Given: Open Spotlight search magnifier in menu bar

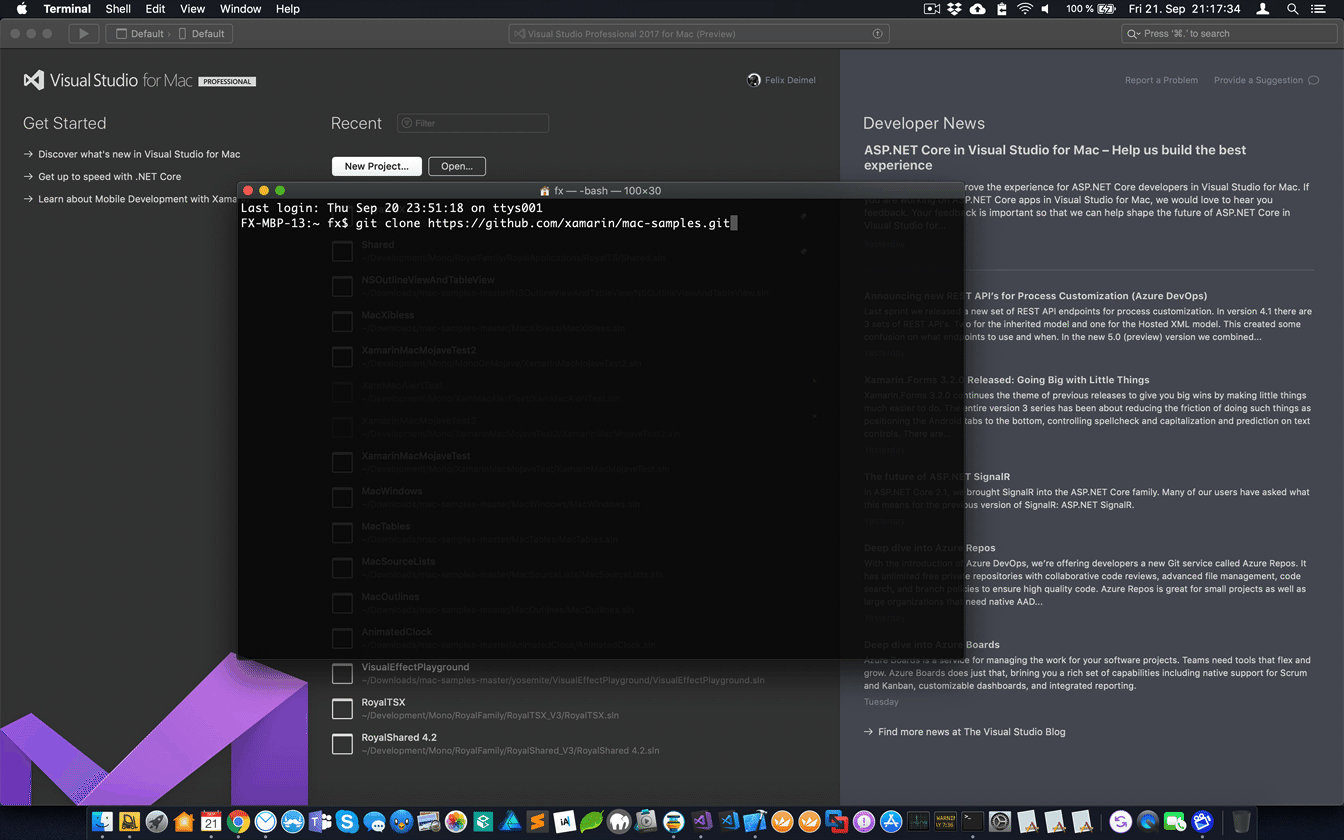Looking at the screenshot, I should coord(1292,9).
